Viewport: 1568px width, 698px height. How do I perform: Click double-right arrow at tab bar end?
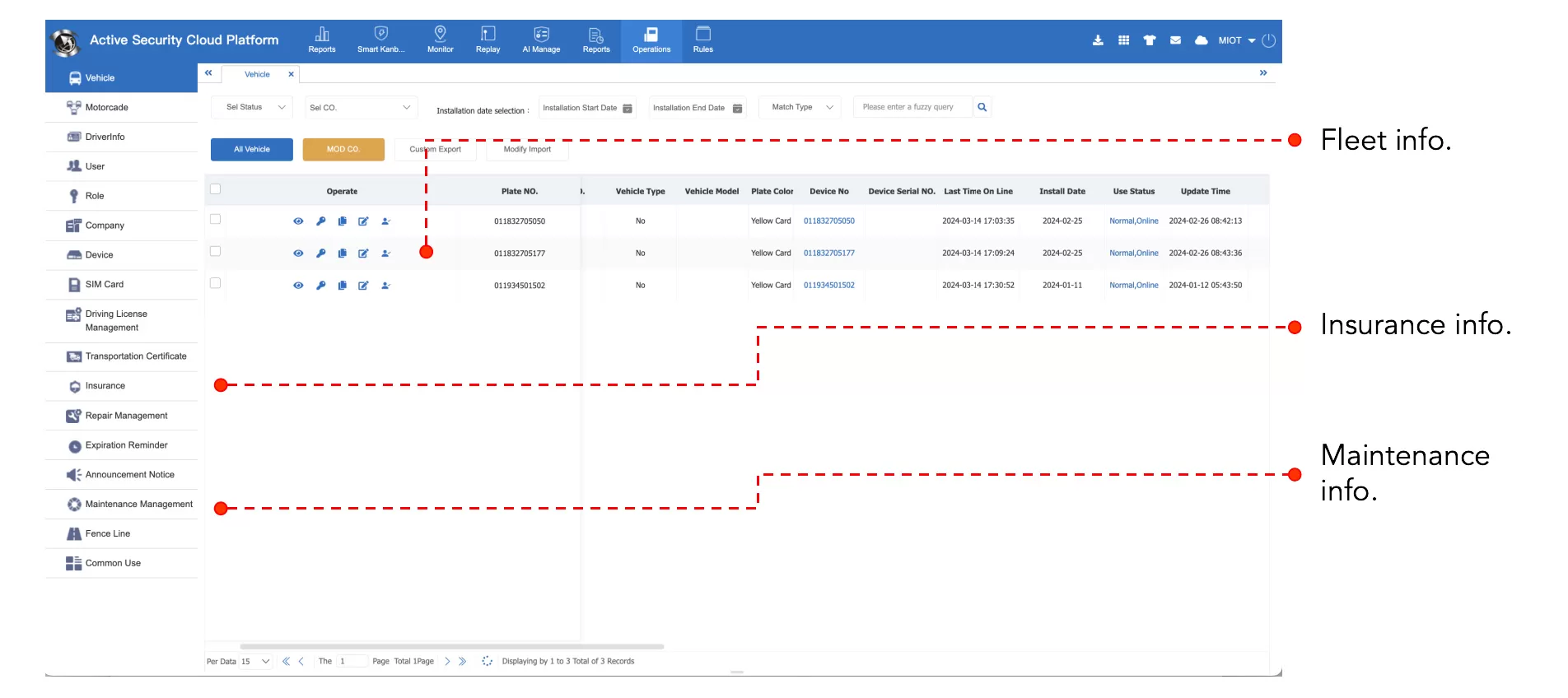1263,73
